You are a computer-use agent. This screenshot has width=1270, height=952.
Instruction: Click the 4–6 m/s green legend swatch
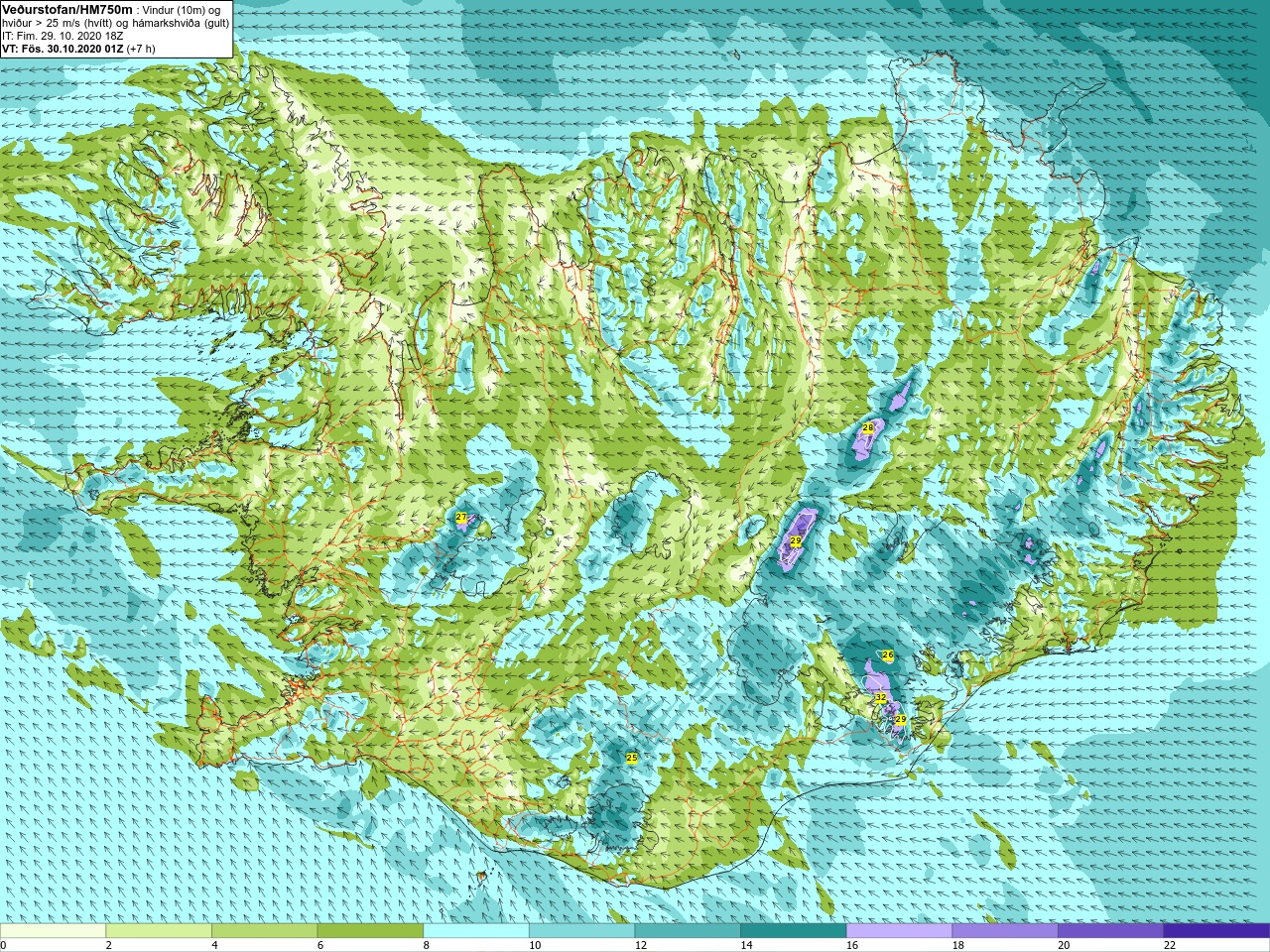coord(265,931)
